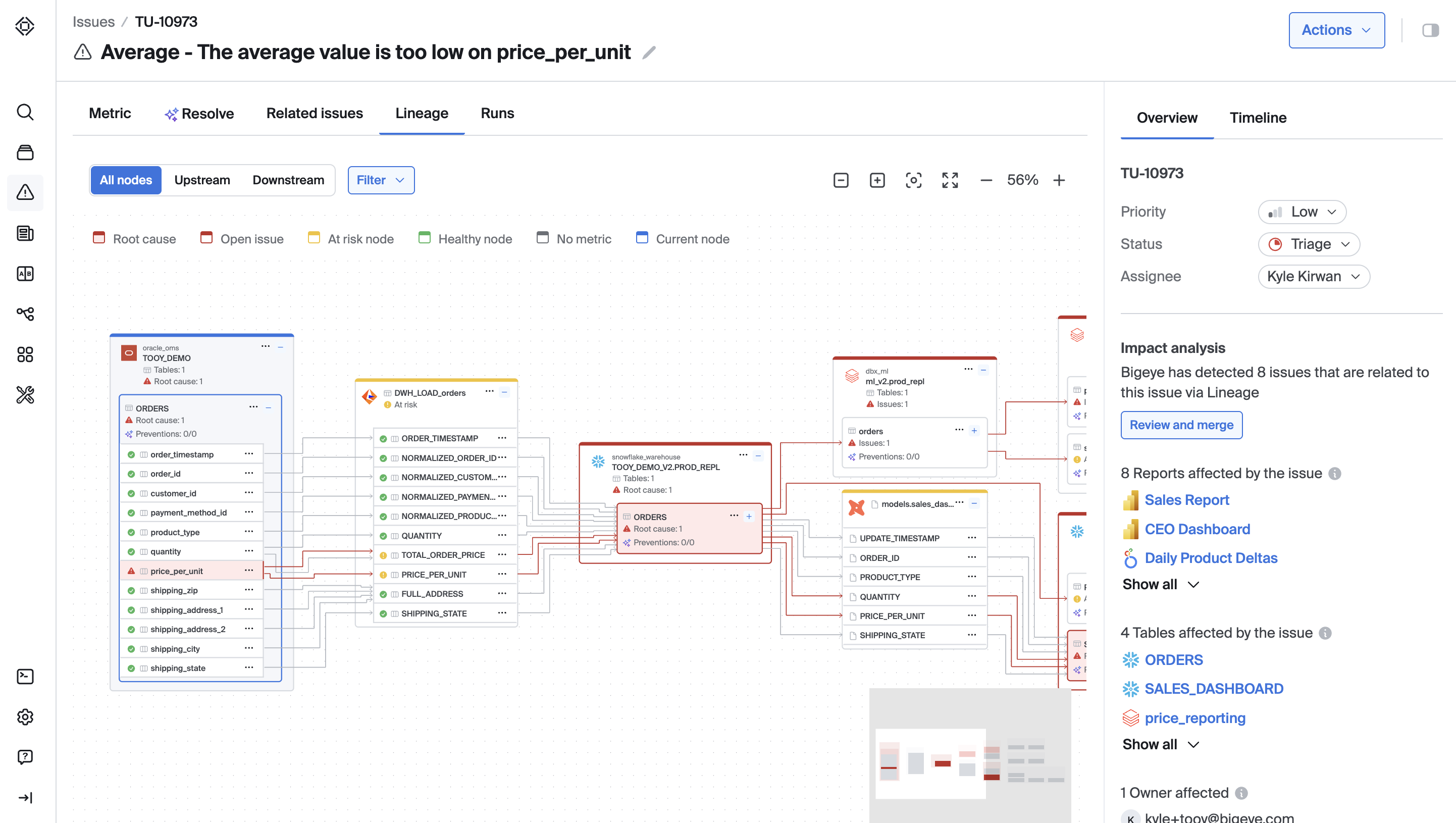Open the Priority Low dropdown
Screen dimensions: 1456x823
(x=1302, y=212)
